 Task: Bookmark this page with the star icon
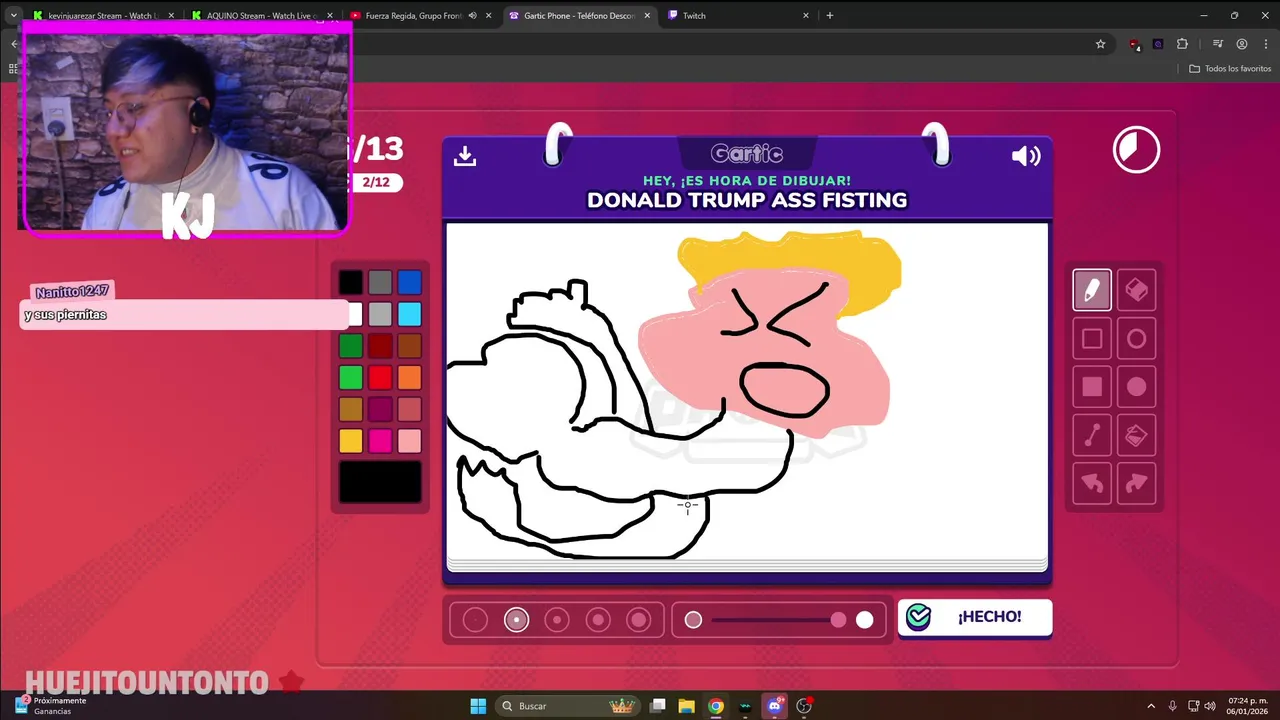click(1100, 44)
